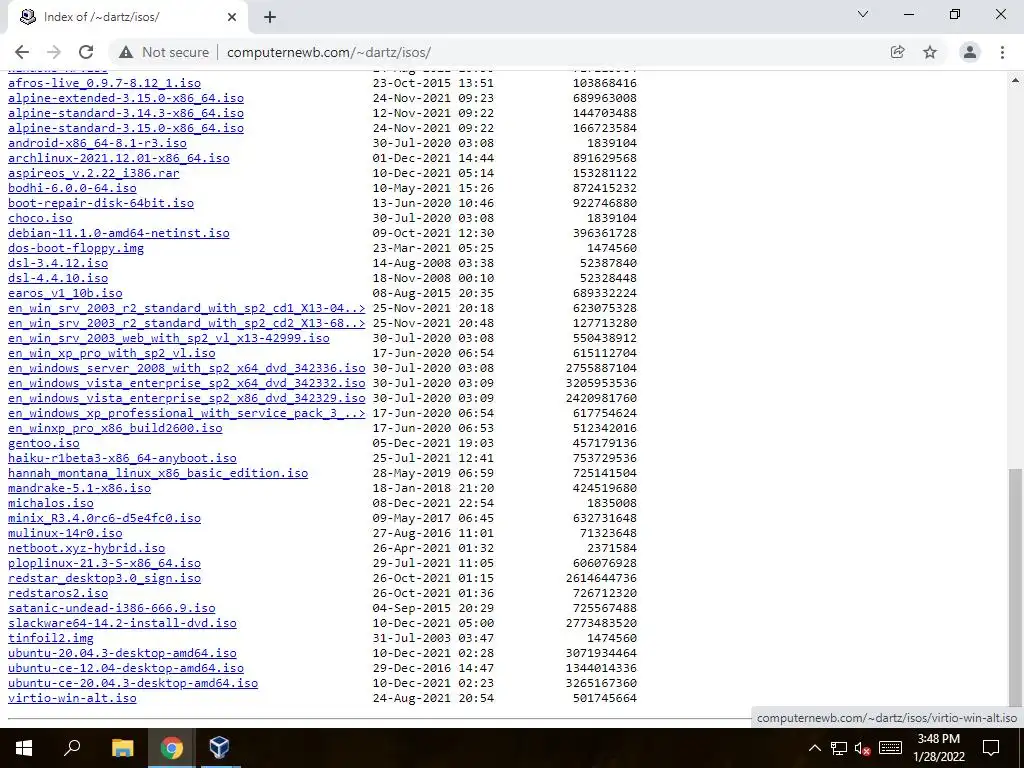Click the Not secure warning icon
This screenshot has height=768, width=1024.
pyautogui.click(x=126, y=52)
